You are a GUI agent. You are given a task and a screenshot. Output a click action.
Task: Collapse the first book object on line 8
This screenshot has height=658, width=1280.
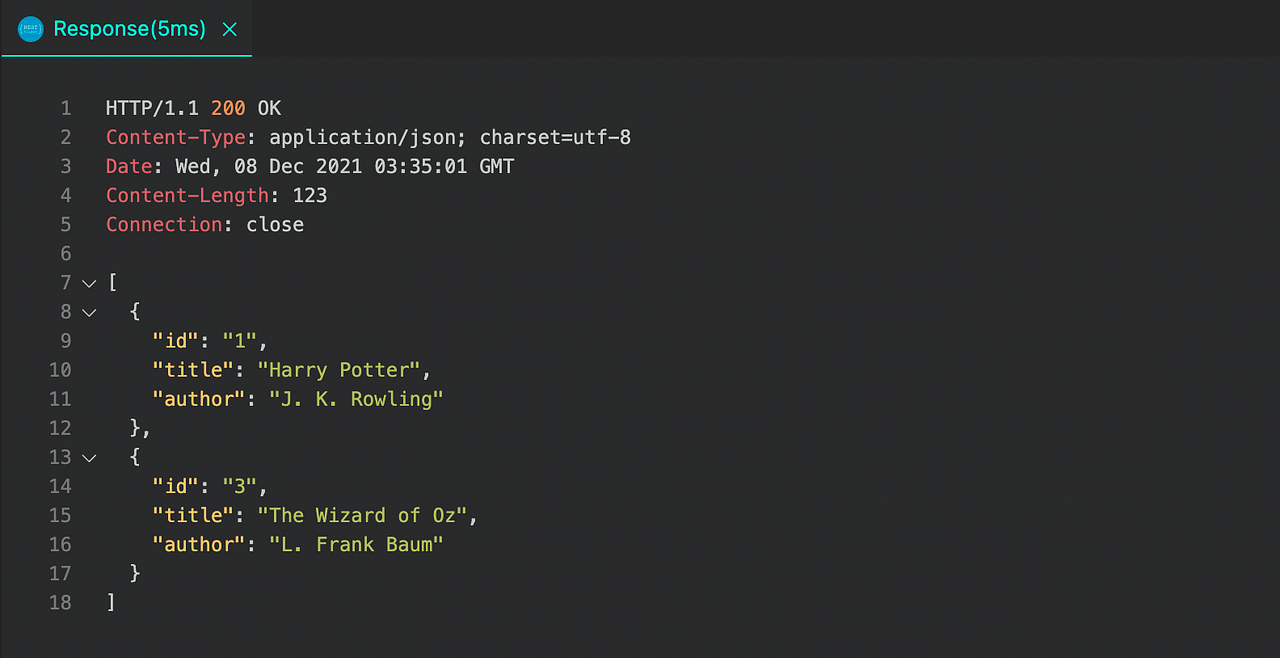click(89, 312)
